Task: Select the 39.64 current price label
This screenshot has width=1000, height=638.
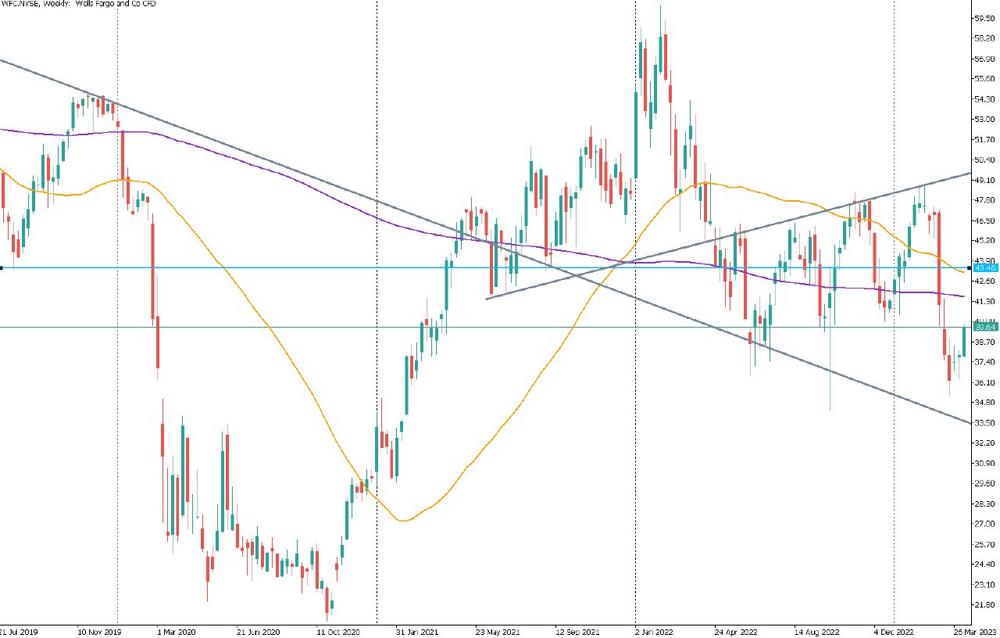Action: [985, 327]
